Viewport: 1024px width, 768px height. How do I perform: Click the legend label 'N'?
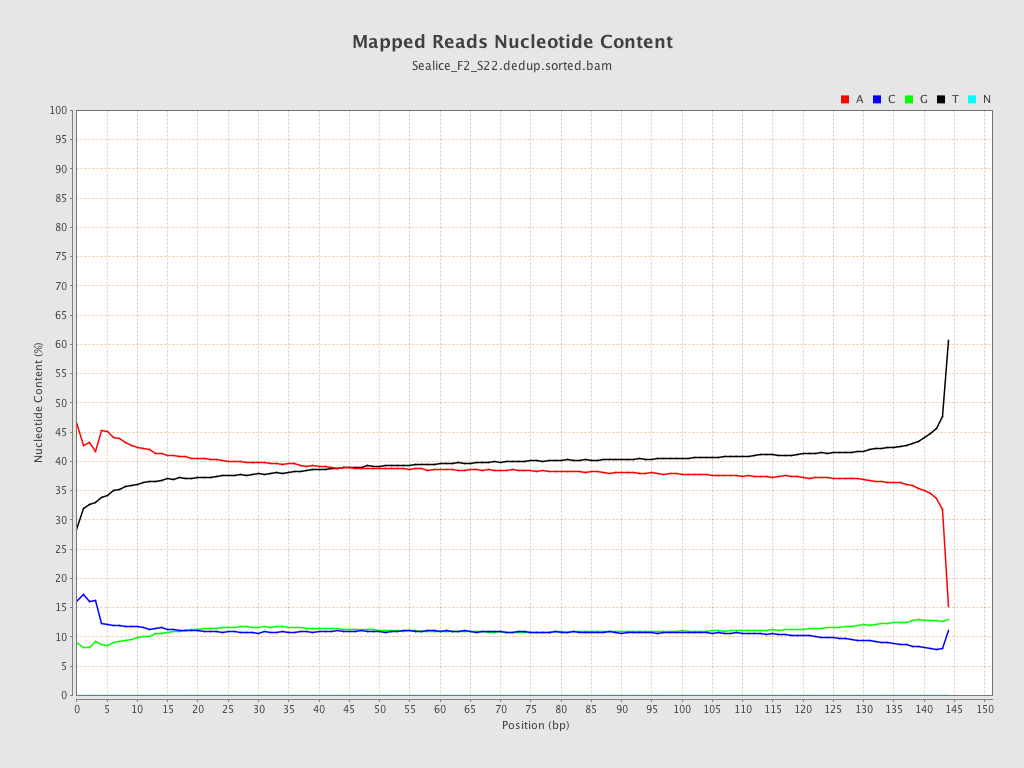[x=987, y=99]
